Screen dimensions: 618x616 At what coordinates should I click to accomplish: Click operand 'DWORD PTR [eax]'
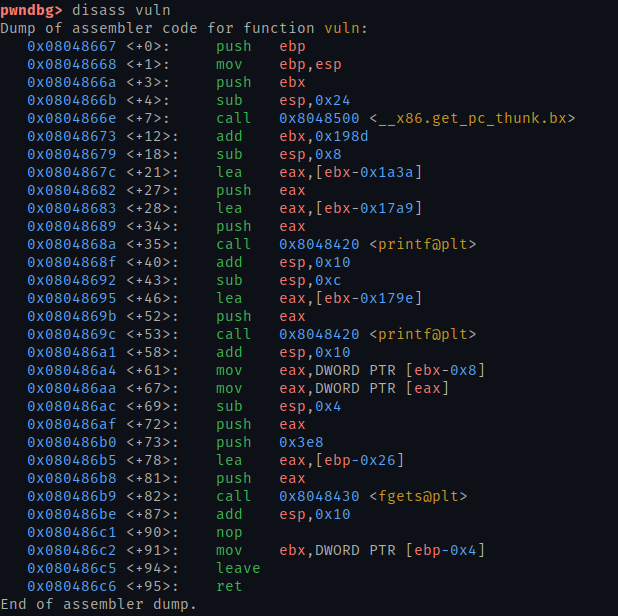pyautogui.click(x=382, y=389)
